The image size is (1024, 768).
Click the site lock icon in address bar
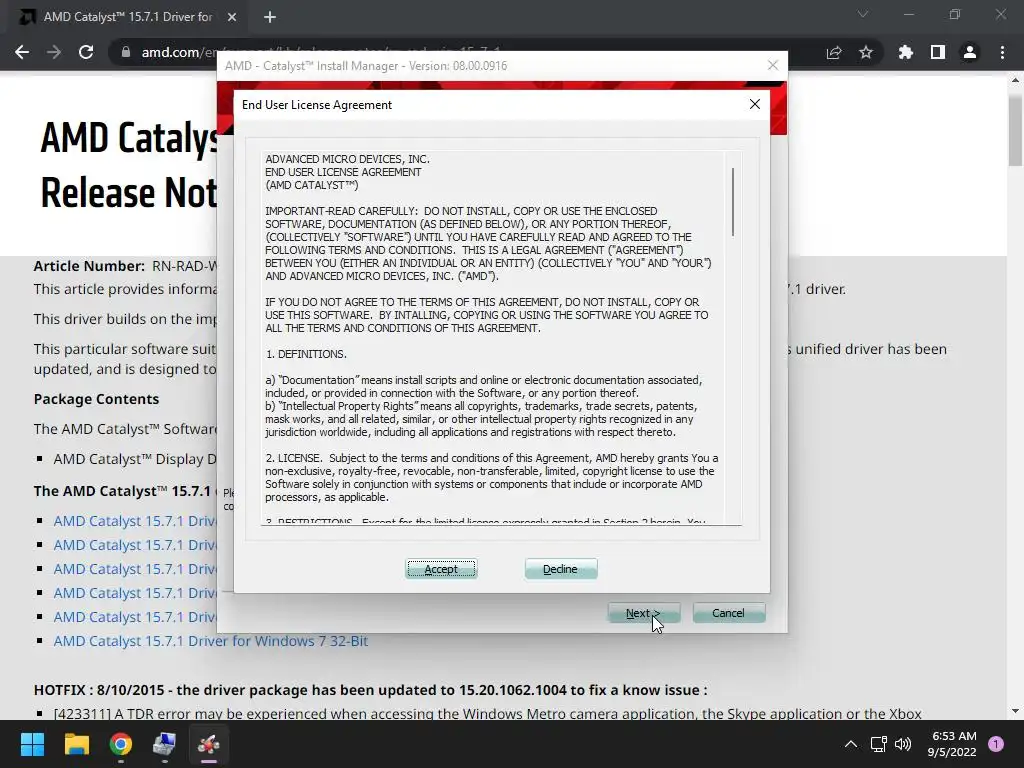[126, 52]
